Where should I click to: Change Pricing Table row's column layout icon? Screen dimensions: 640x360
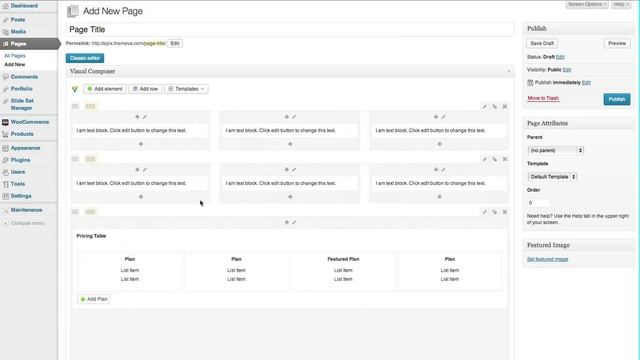pos(90,211)
